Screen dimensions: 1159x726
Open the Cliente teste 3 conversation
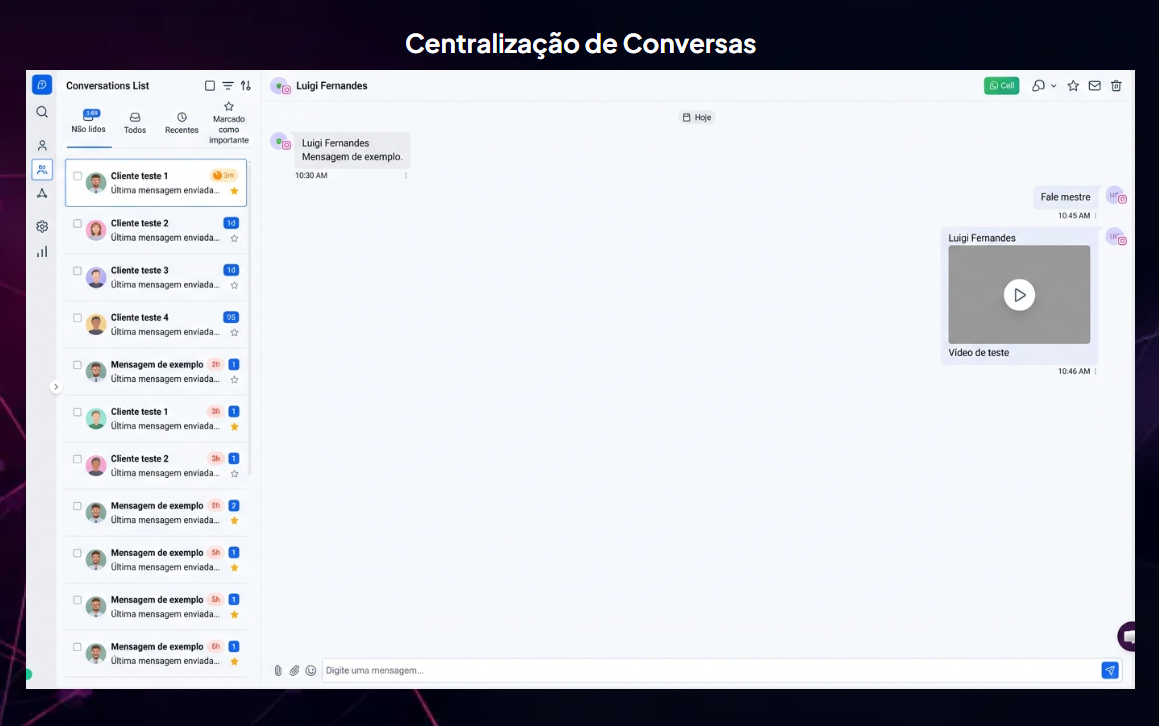click(156, 277)
